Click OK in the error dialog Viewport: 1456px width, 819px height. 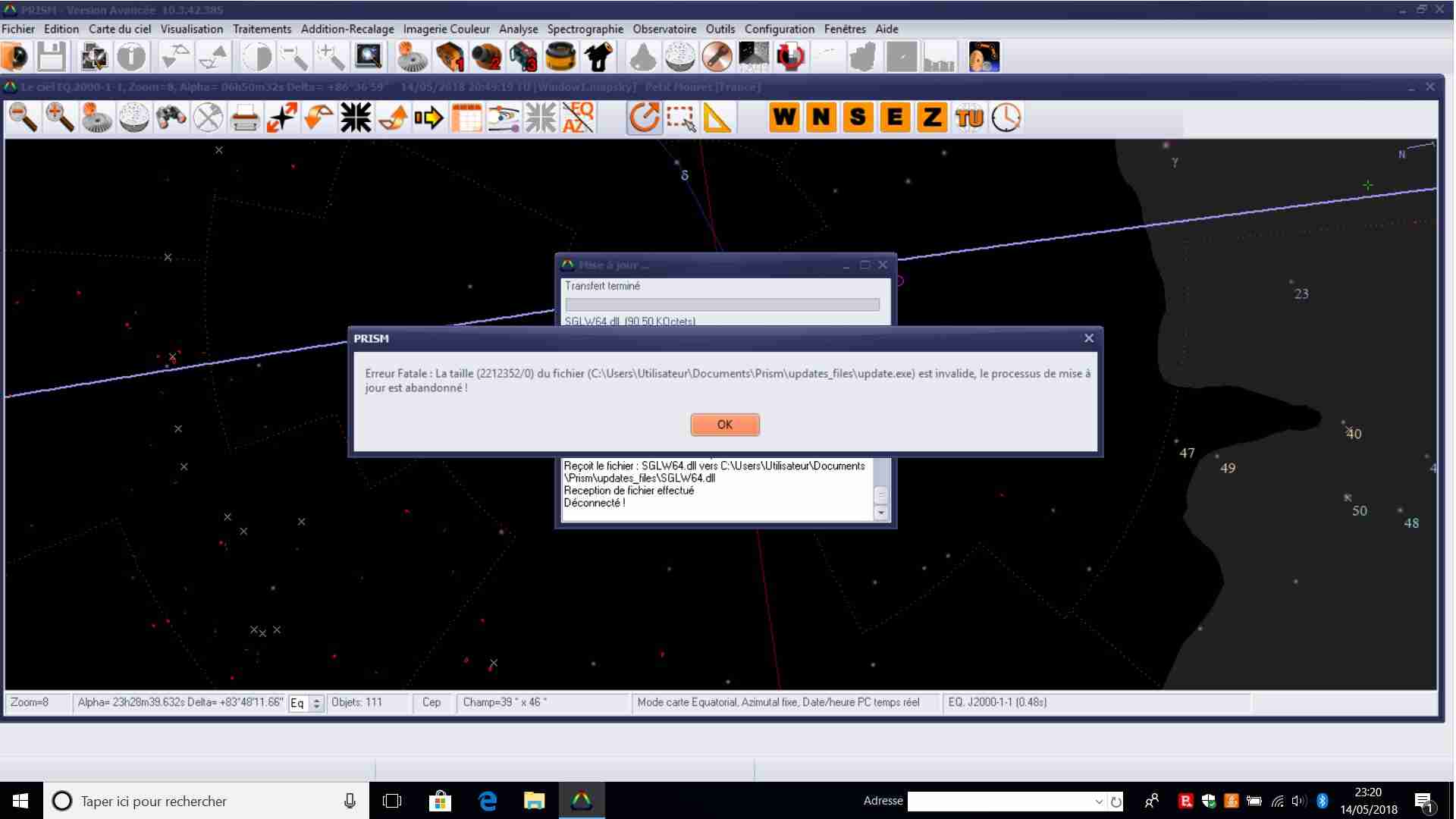724,425
